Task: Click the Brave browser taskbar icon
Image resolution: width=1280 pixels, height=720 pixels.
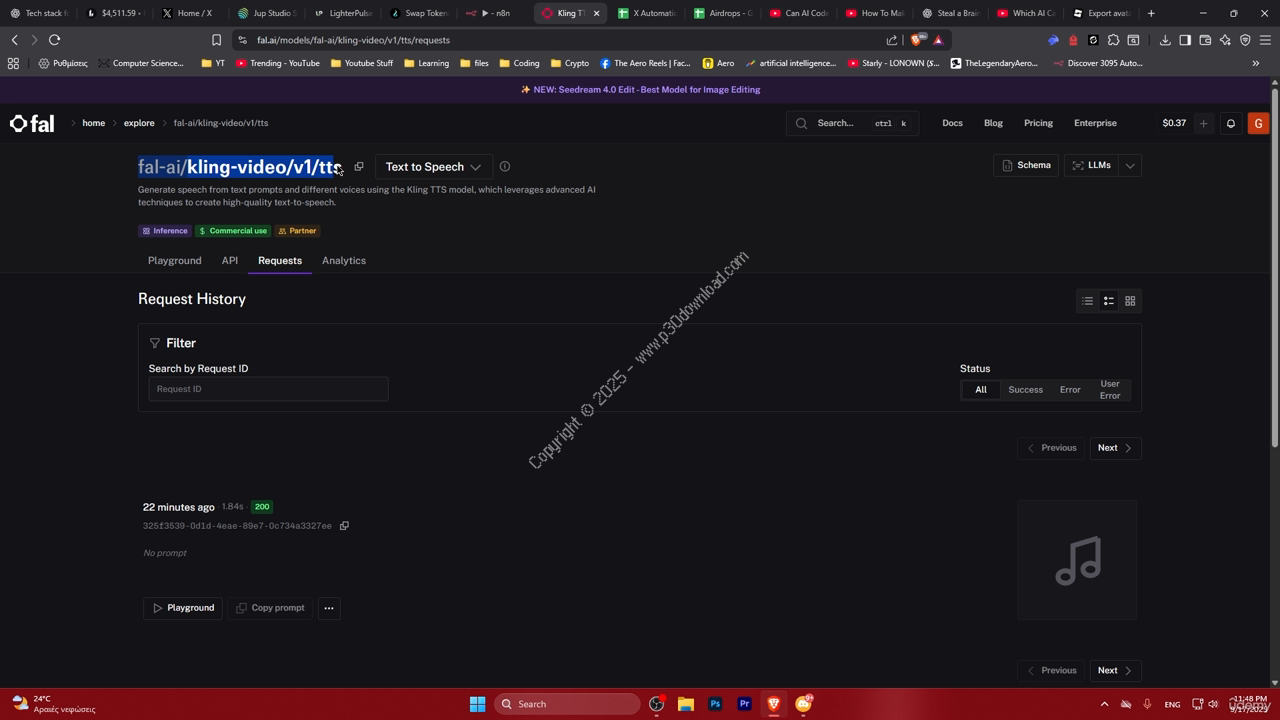Action: tap(773, 704)
